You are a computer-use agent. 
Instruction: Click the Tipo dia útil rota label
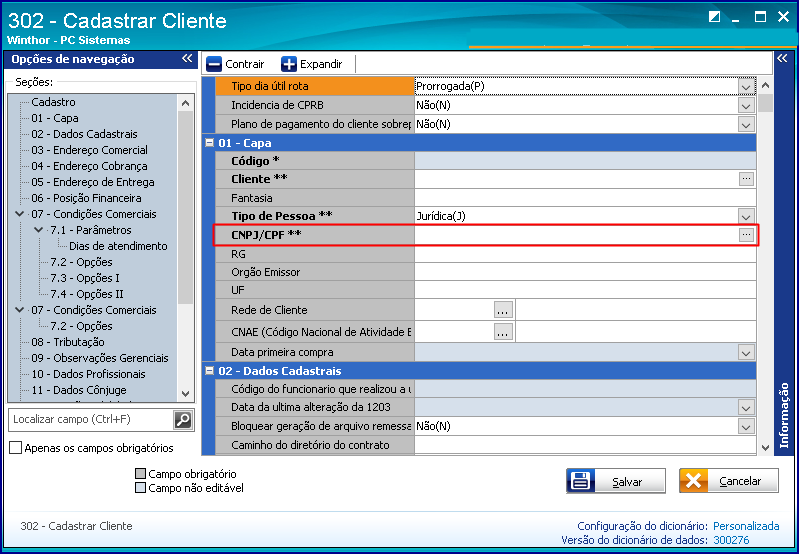[x=270, y=86]
